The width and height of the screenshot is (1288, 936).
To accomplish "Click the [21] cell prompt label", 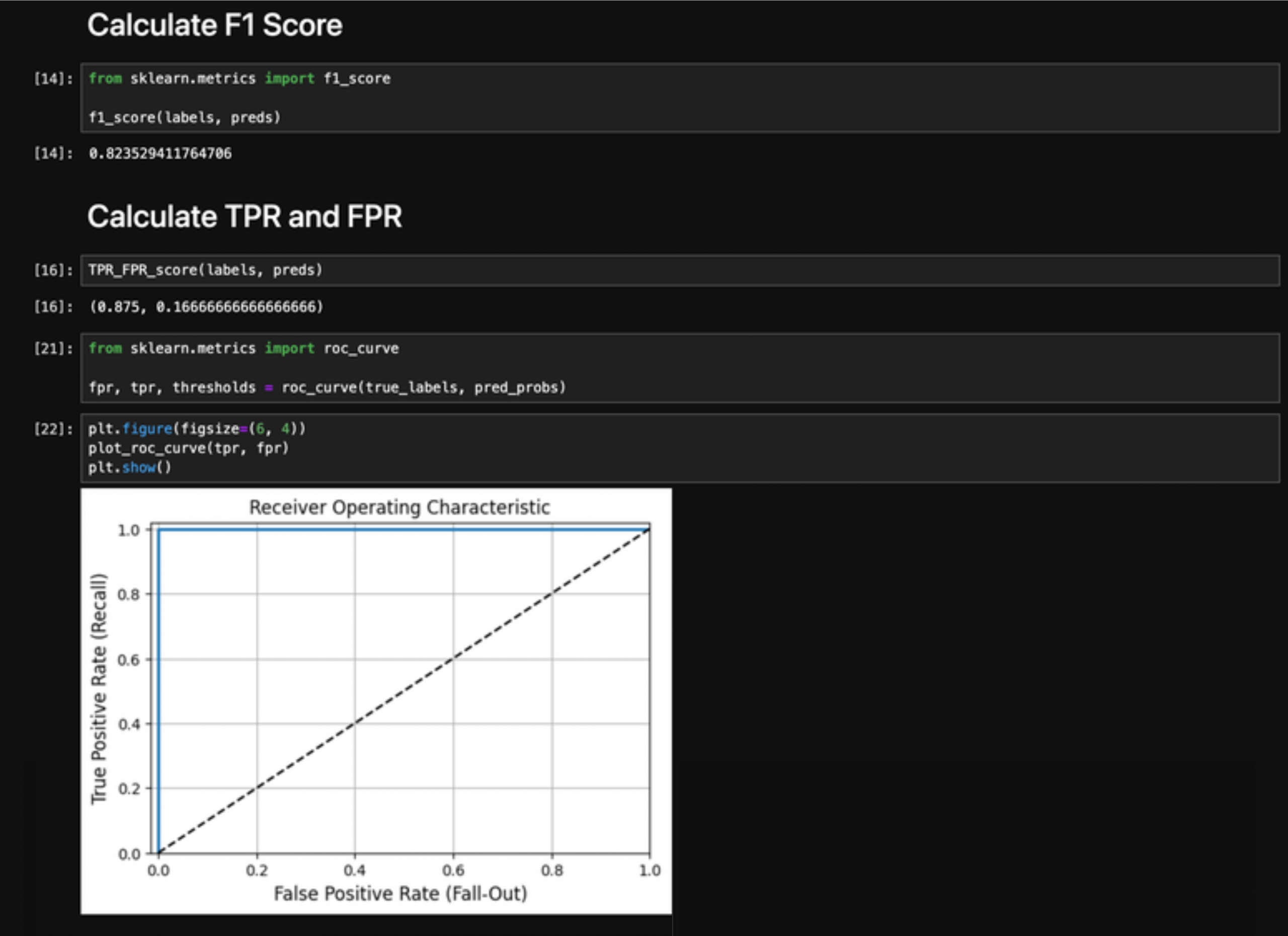I will click(x=53, y=349).
